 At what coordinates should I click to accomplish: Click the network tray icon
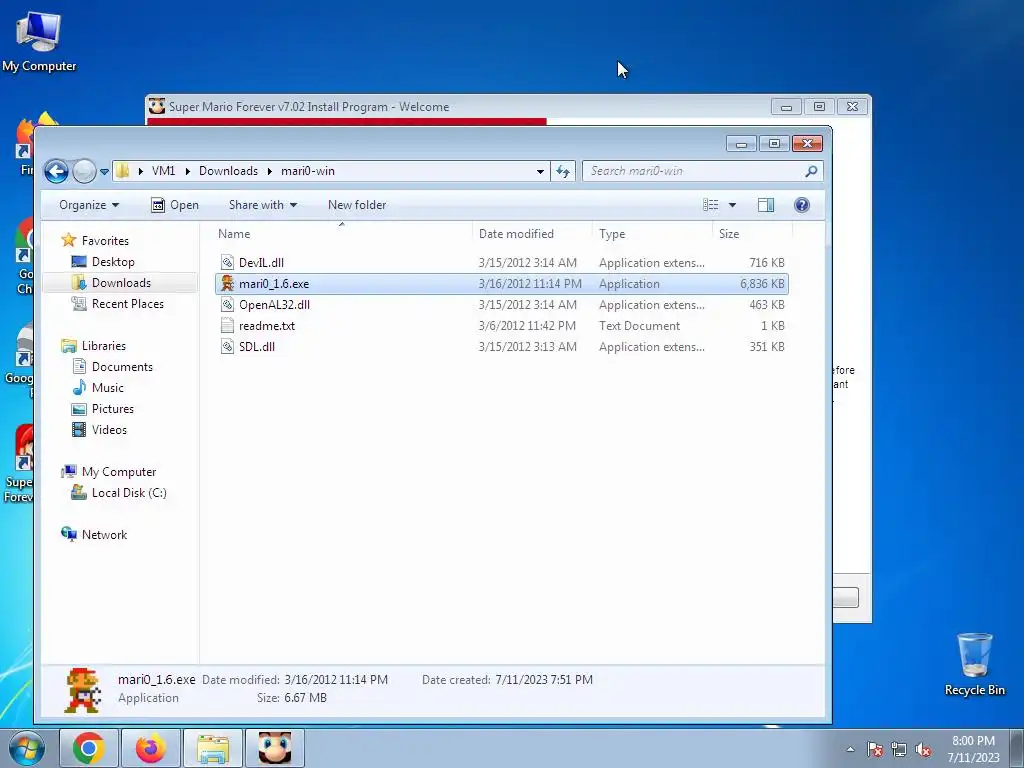(899, 749)
